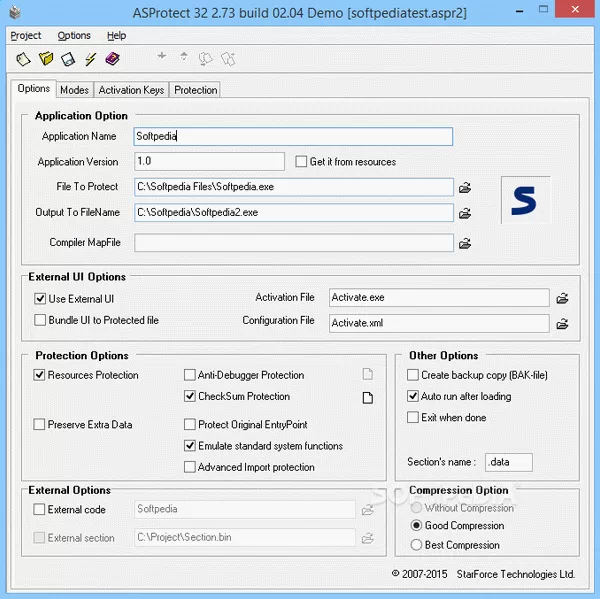Minimize the ASProtect window
The height and width of the screenshot is (599, 600).
[519, 11]
